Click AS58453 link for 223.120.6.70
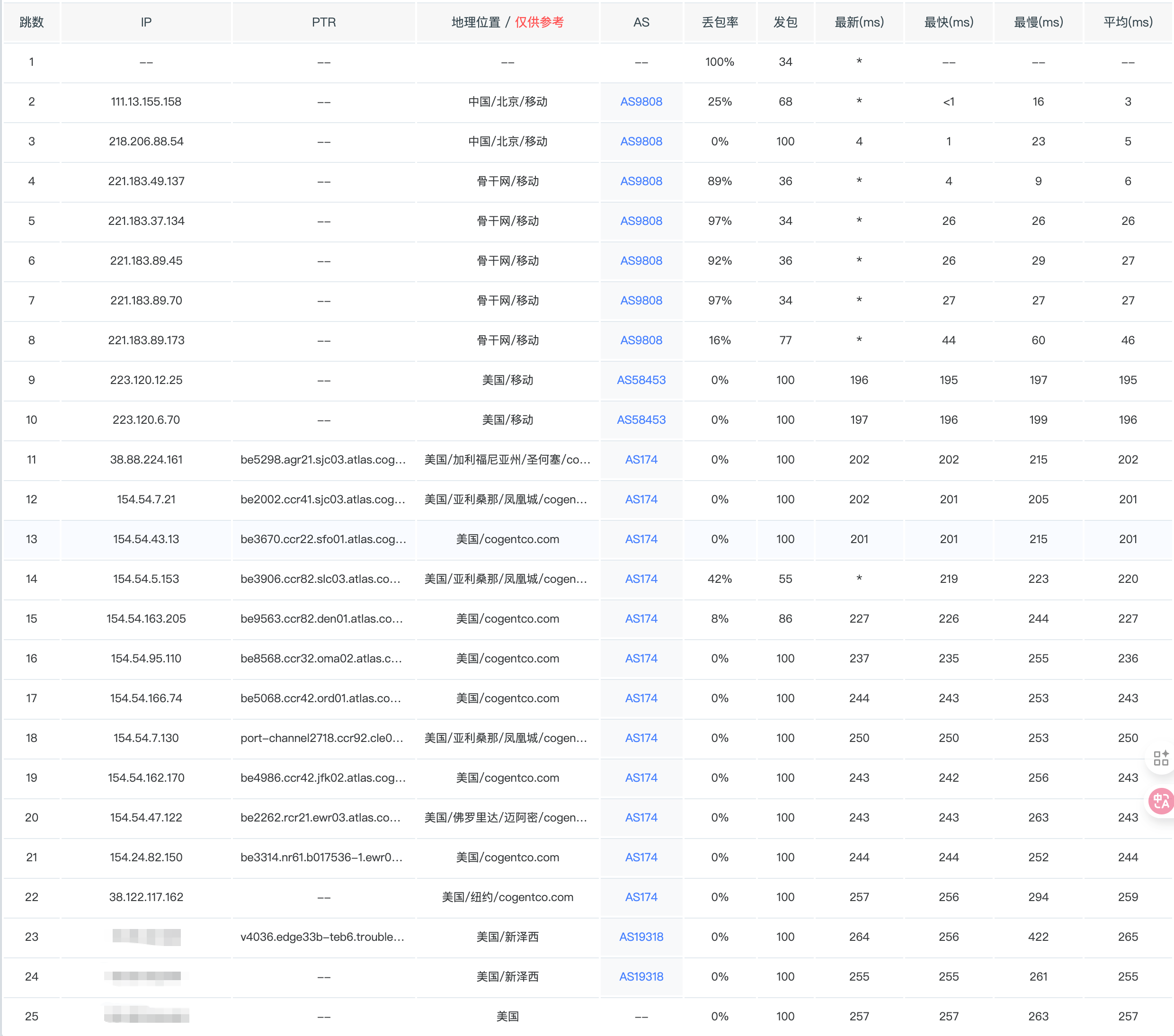1174x1036 pixels. [641, 420]
